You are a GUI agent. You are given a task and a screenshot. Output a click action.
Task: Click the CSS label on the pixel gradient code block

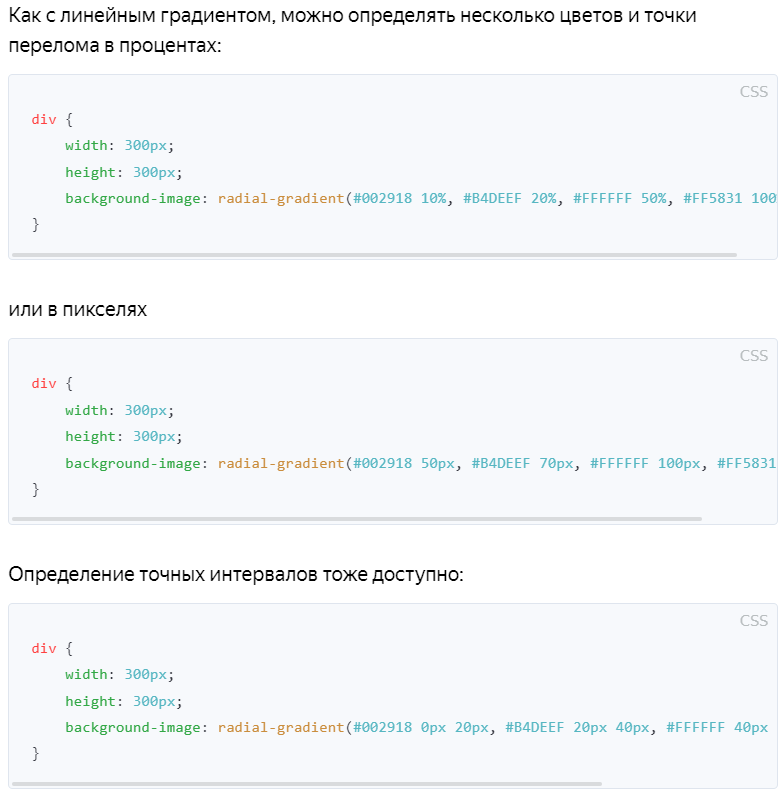coord(753,356)
